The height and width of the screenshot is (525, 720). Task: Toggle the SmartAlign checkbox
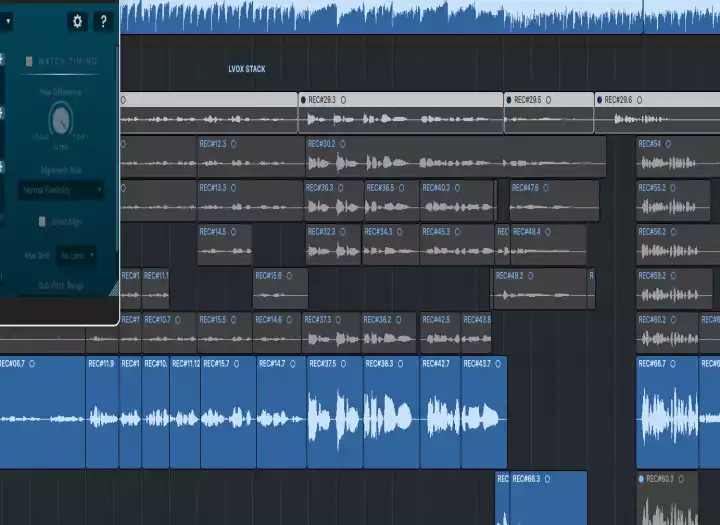coord(42,222)
